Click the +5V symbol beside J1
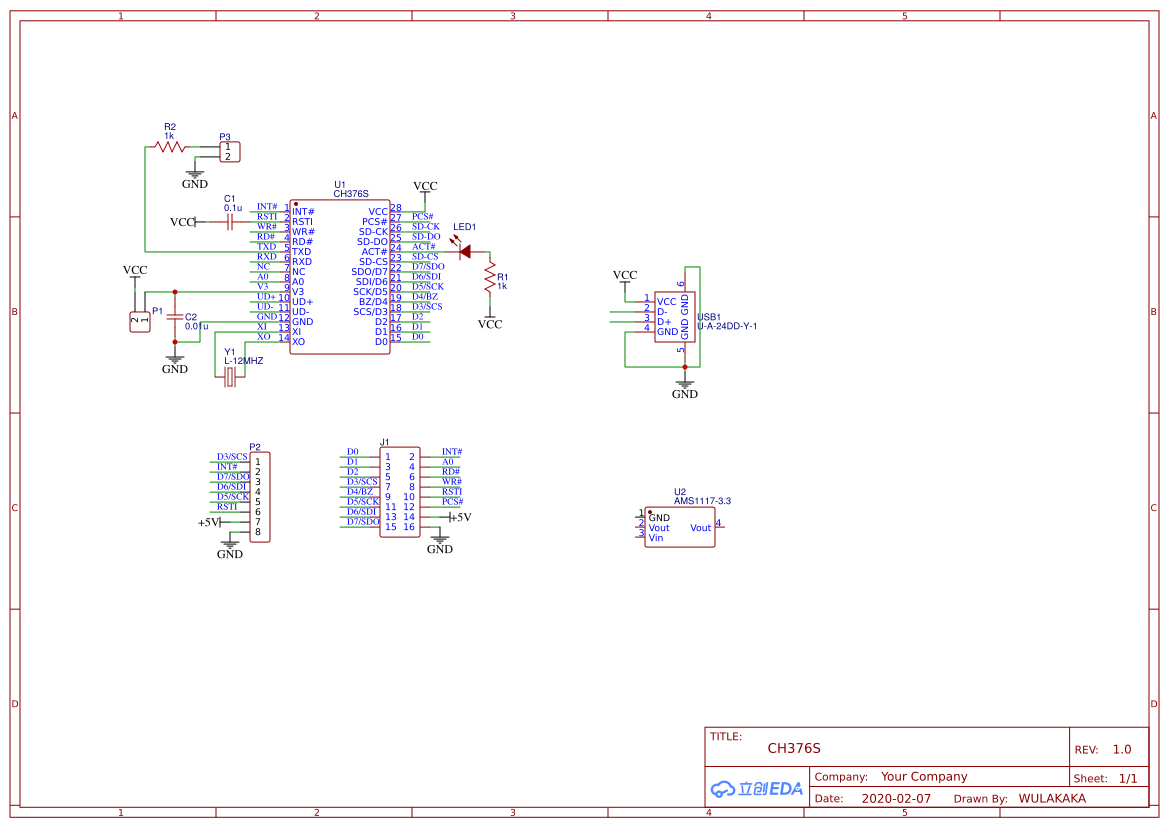 click(460, 517)
